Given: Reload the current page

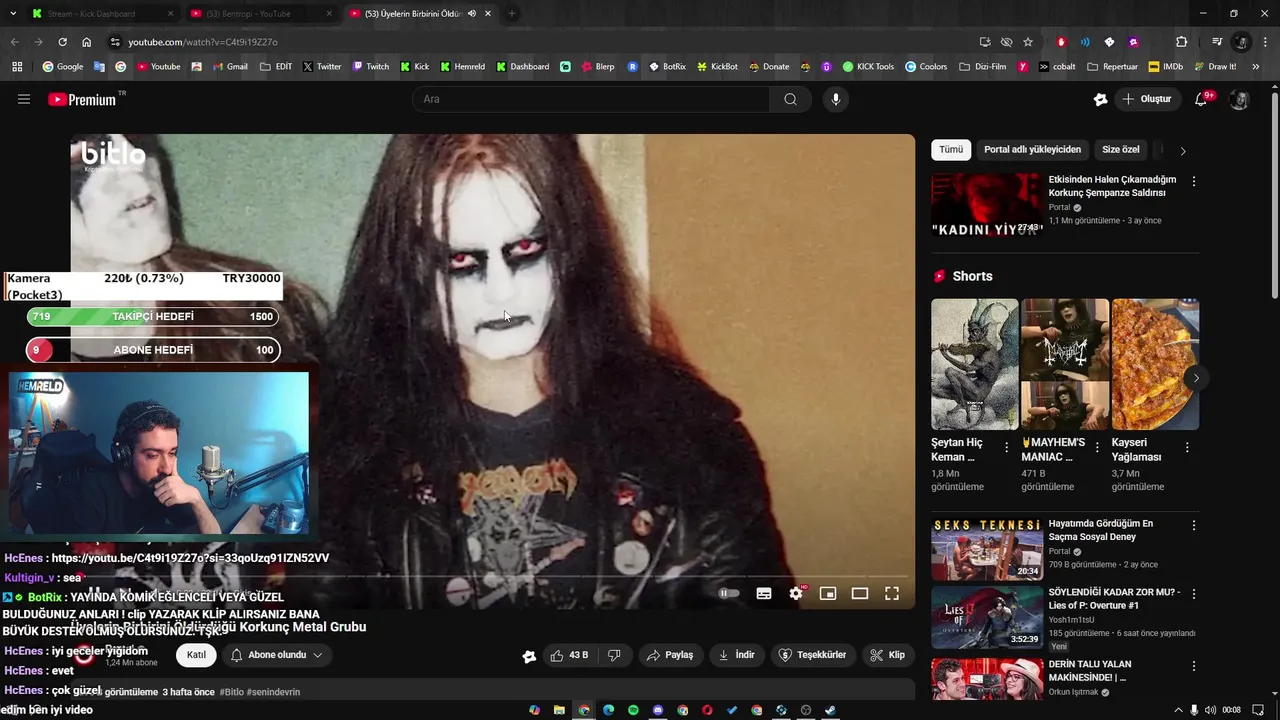Looking at the screenshot, I should tap(62, 42).
